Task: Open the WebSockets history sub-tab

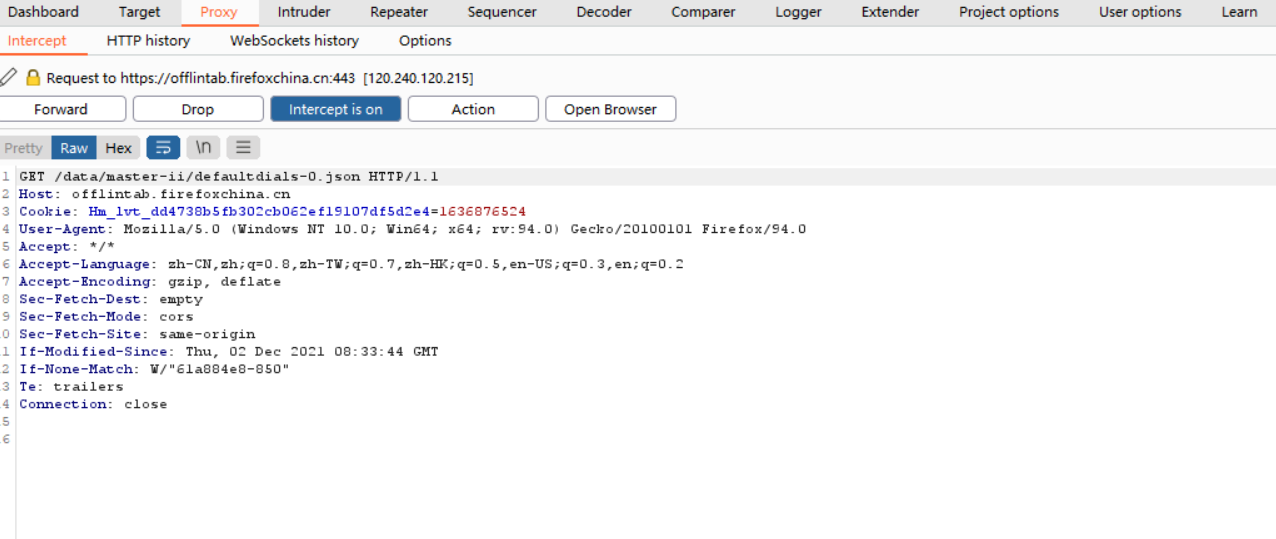Action: pyautogui.click(x=294, y=41)
